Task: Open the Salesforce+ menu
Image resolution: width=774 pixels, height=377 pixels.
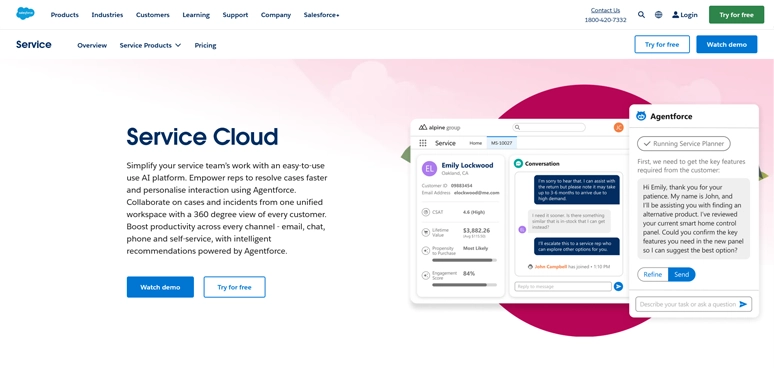Action: point(321,15)
